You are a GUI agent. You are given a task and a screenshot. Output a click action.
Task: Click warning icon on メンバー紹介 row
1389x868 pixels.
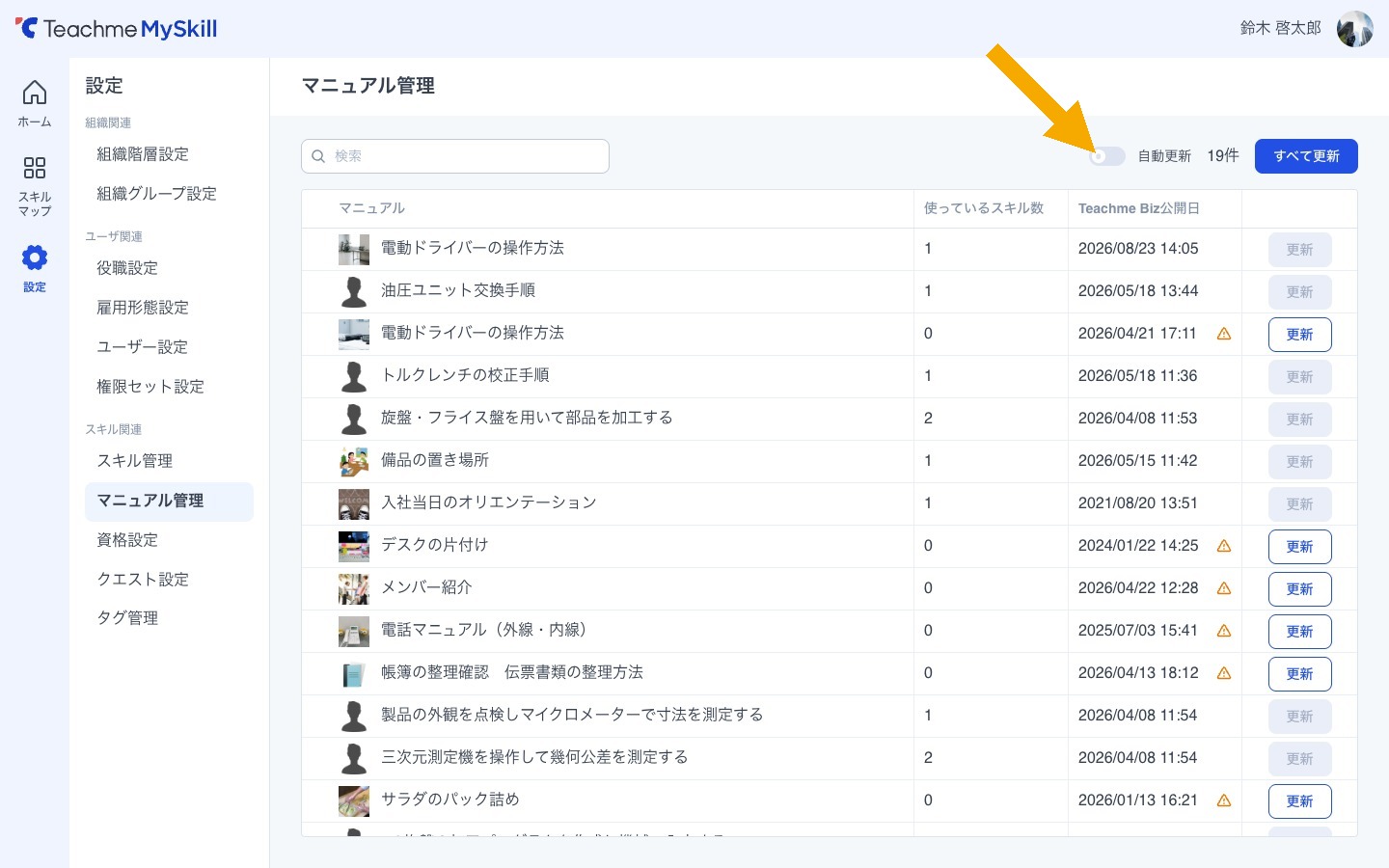1224,588
